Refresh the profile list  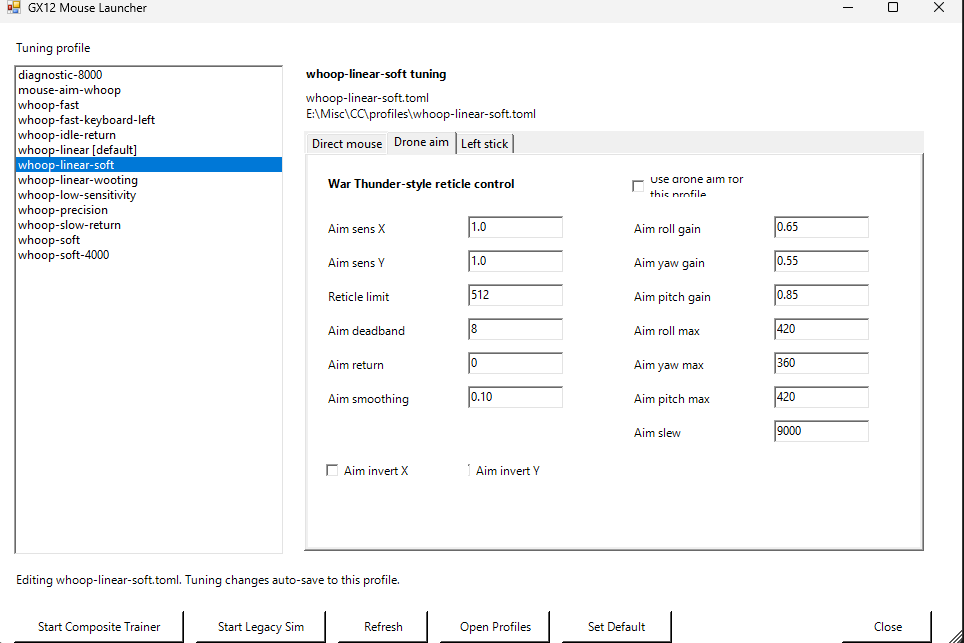[383, 626]
